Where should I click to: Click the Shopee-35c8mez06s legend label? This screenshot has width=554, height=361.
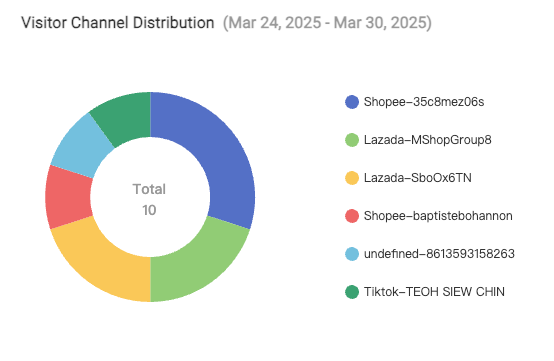424,102
